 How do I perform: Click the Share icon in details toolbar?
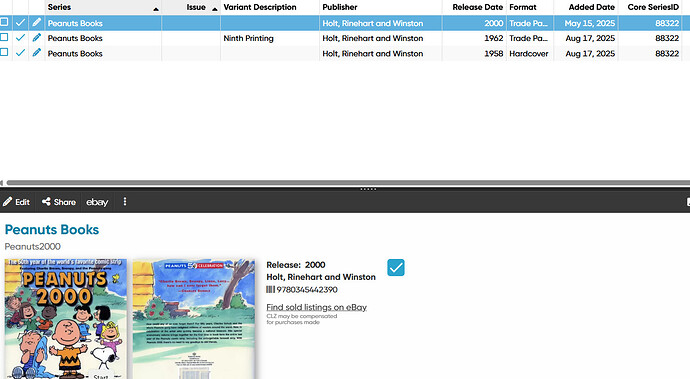coord(46,202)
